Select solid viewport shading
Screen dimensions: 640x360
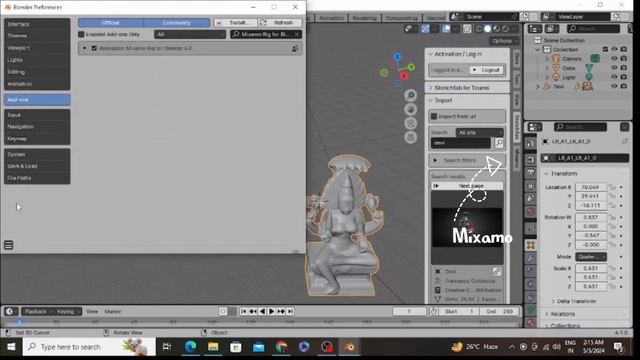[488, 29]
